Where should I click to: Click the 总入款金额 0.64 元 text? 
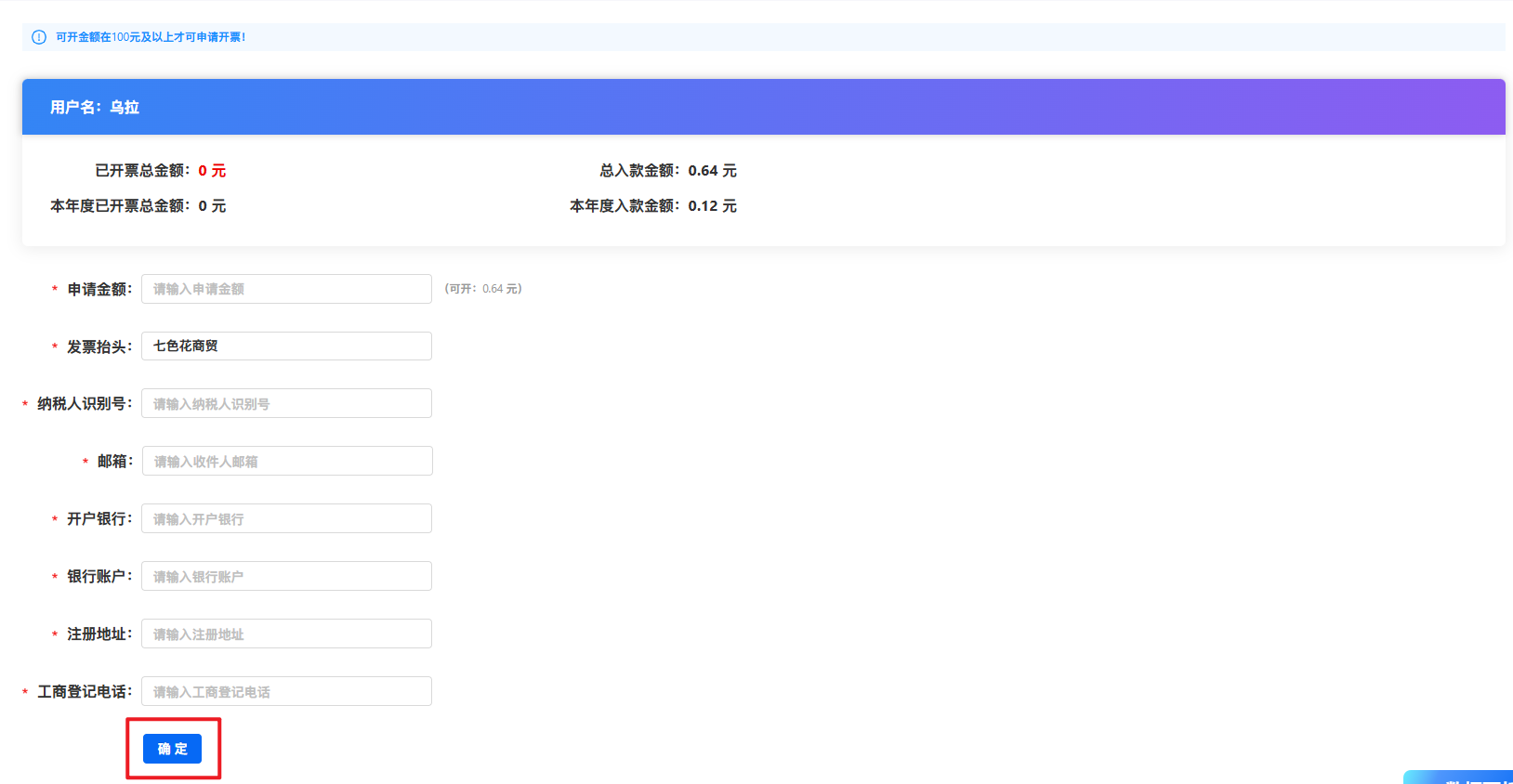pyautogui.click(x=667, y=171)
